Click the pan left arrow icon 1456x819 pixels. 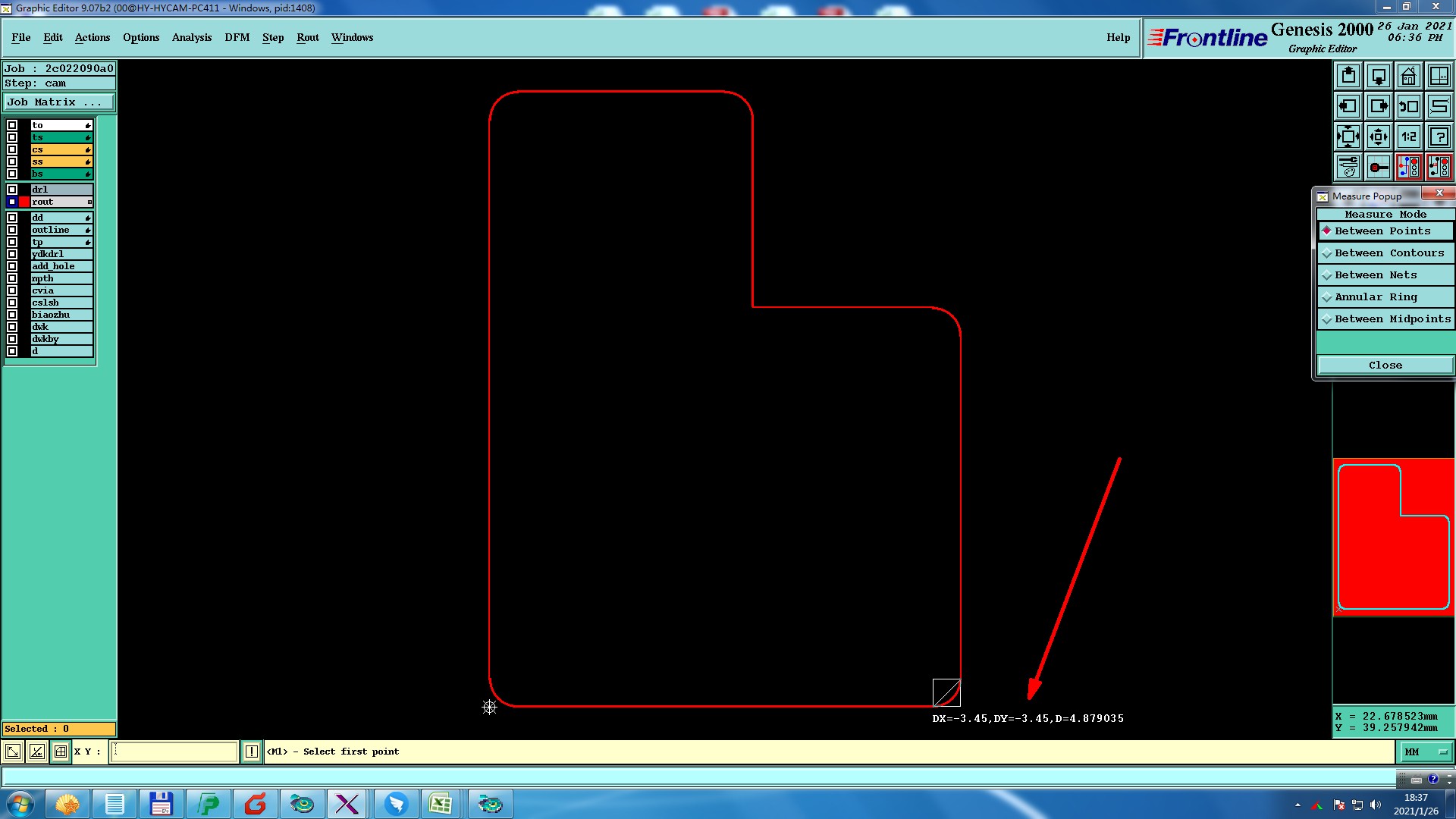(x=1348, y=107)
